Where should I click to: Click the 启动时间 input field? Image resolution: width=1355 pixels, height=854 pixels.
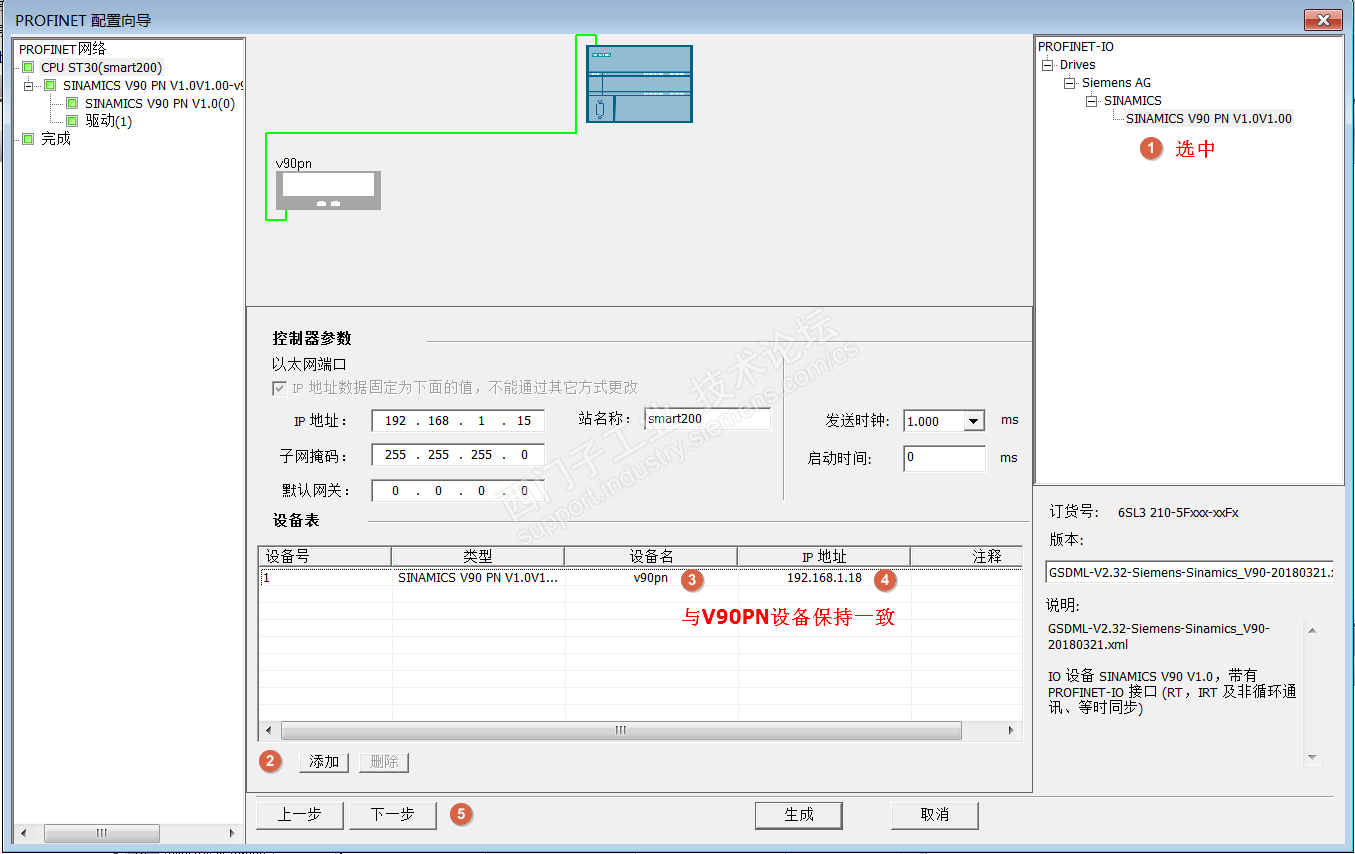[x=945, y=458]
